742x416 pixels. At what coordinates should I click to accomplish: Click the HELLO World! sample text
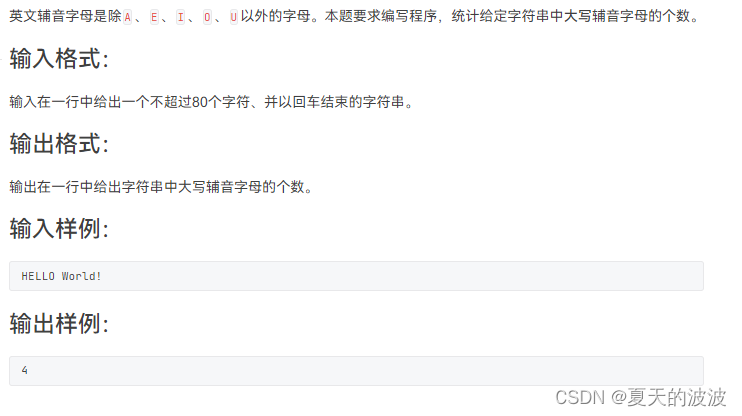[61, 276]
